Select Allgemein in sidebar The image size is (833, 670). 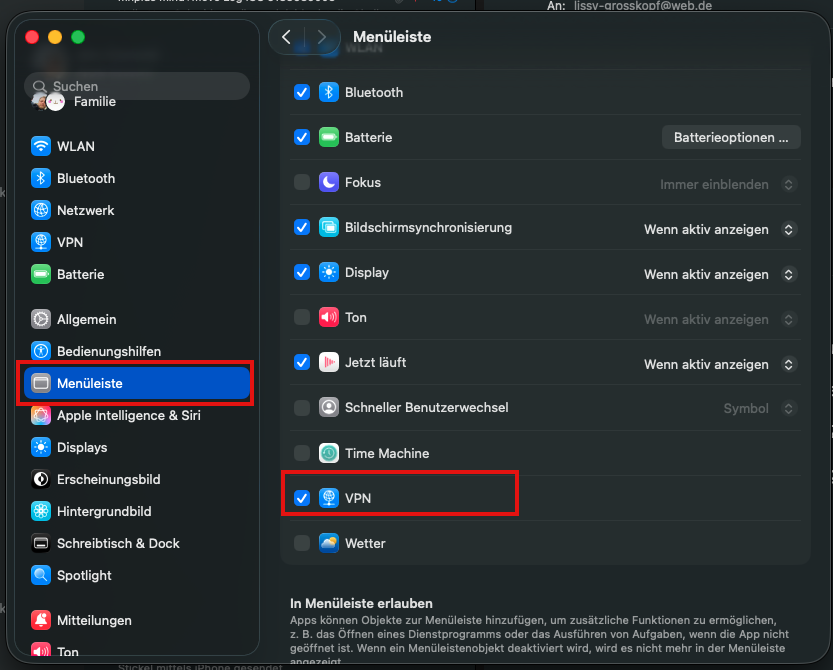(86, 319)
